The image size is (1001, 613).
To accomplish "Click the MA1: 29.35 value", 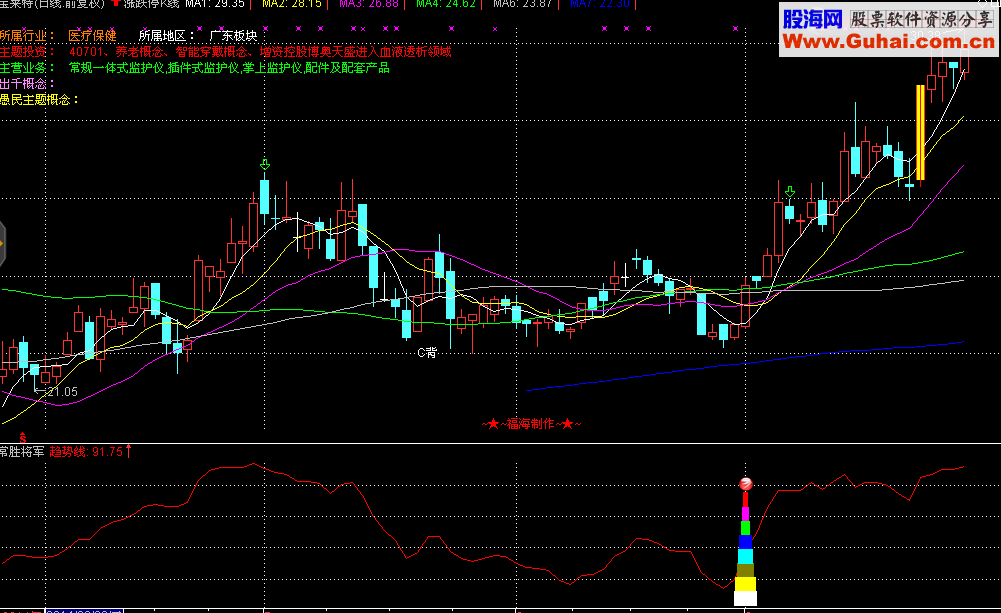I will (214, 4).
